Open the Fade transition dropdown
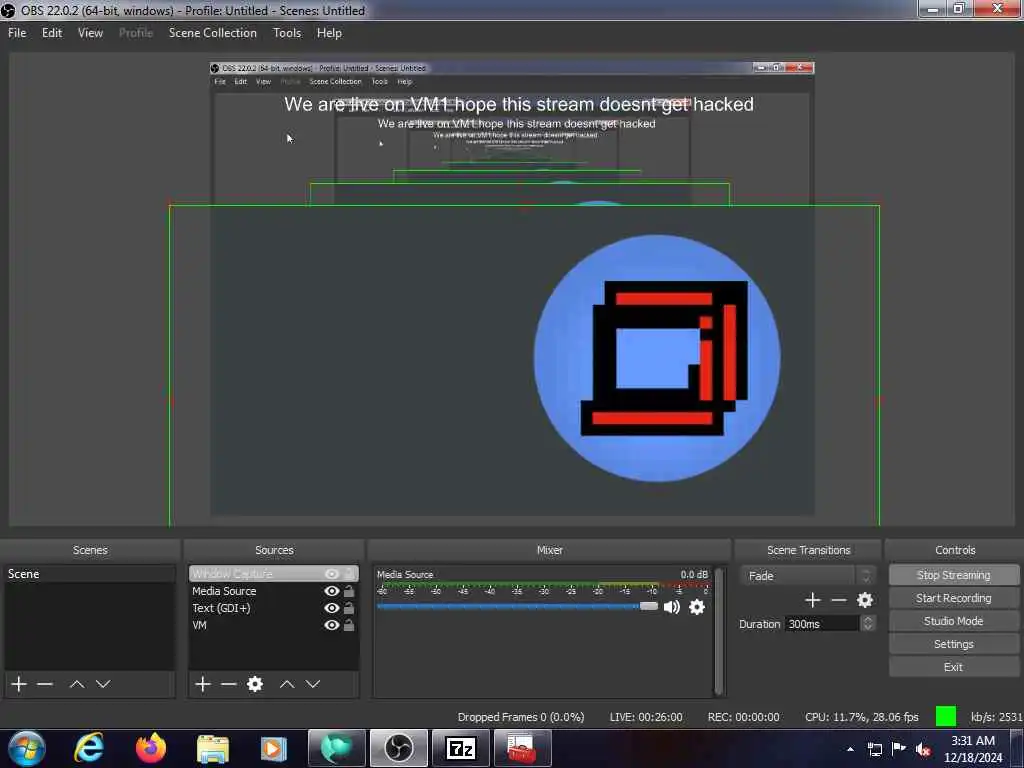Viewport: 1024px width, 768px height. coord(808,575)
